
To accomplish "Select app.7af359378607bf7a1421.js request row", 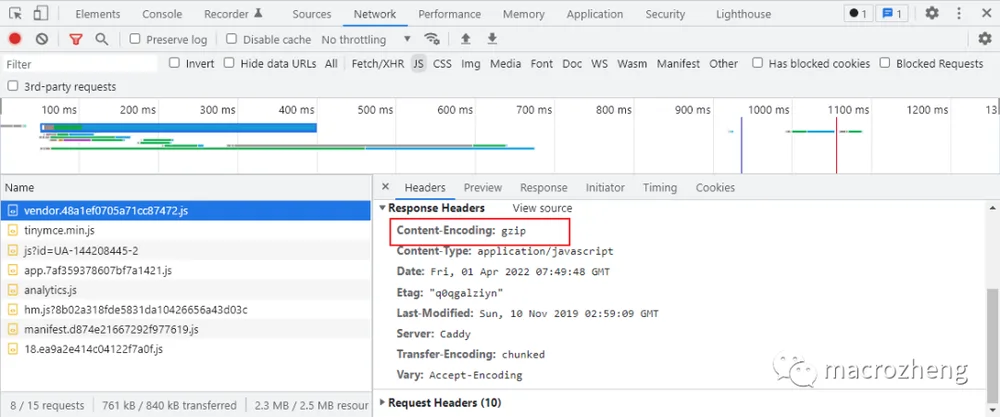I will (186, 270).
